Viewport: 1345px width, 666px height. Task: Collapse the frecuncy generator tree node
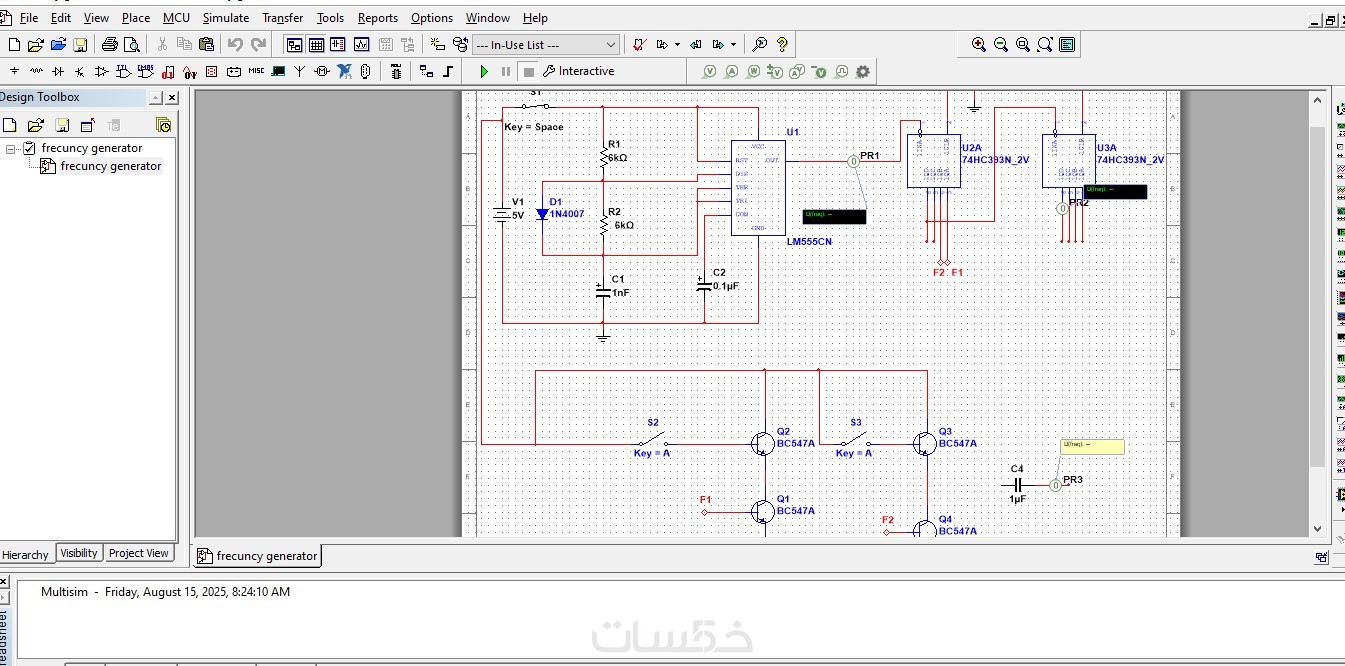tap(11, 148)
